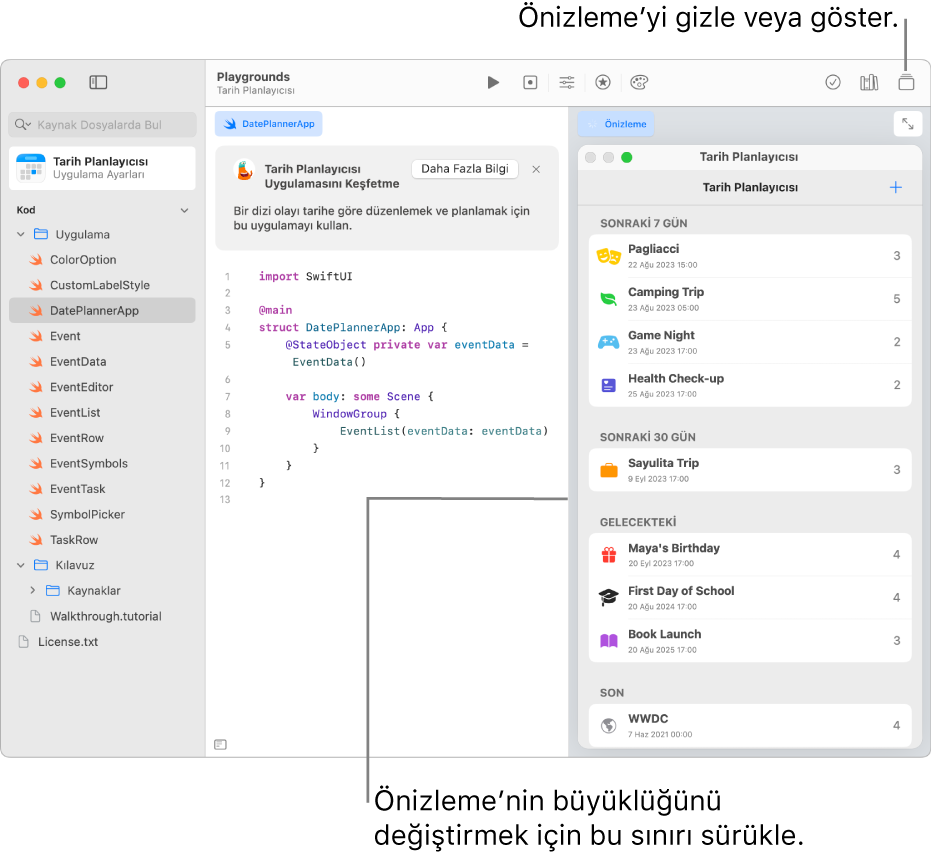Image resolution: width=931 pixels, height=857 pixels.
Task: Open the color palette icon in toolbar
Action: click(x=639, y=82)
